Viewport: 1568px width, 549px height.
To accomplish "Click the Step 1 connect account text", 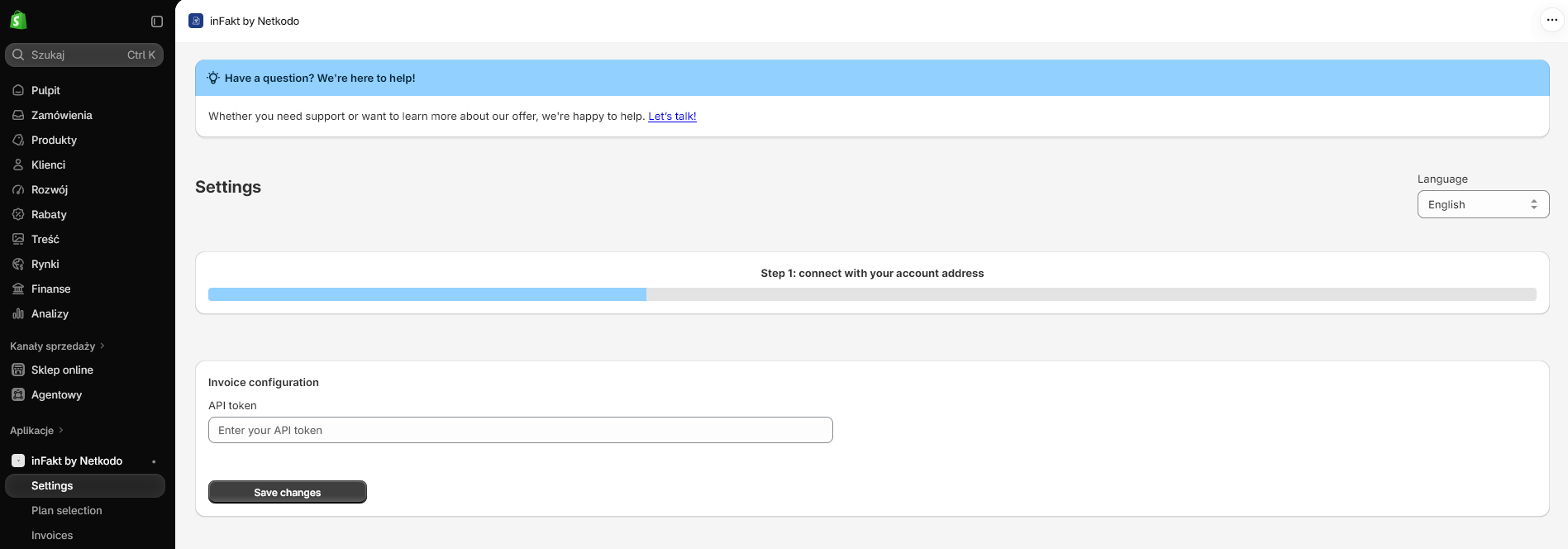I will point(872,273).
